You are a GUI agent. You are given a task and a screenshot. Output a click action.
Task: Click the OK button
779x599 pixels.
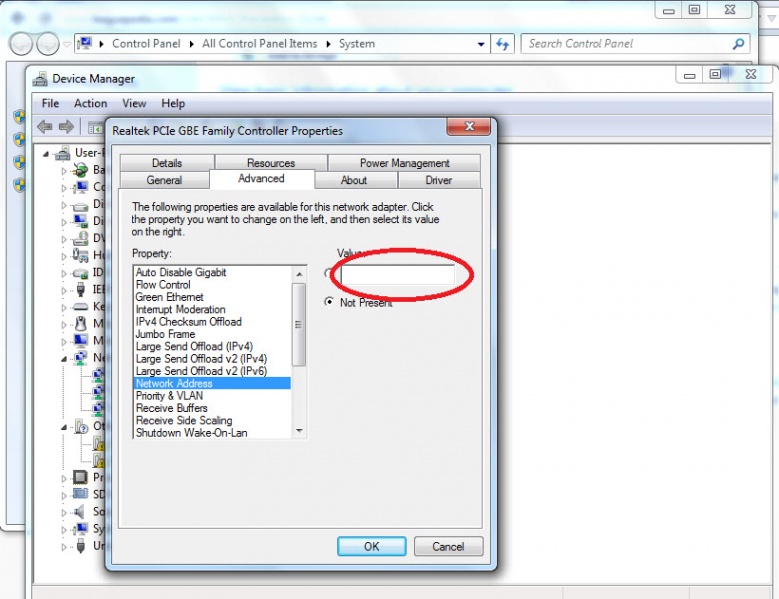point(372,546)
